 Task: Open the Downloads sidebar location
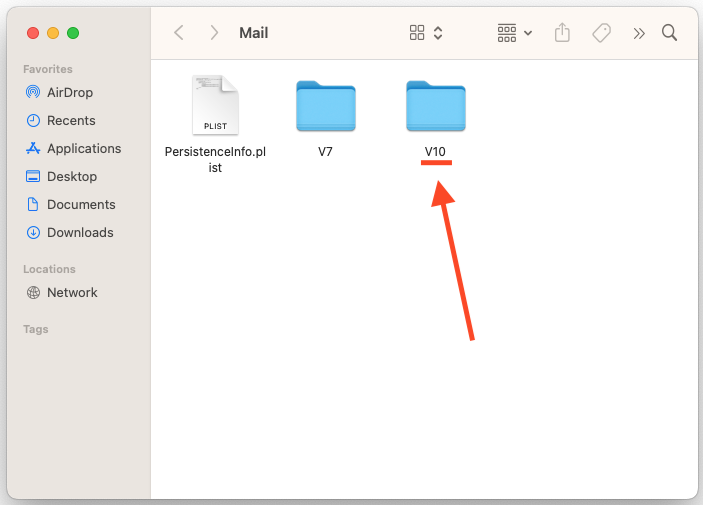[80, 232]
